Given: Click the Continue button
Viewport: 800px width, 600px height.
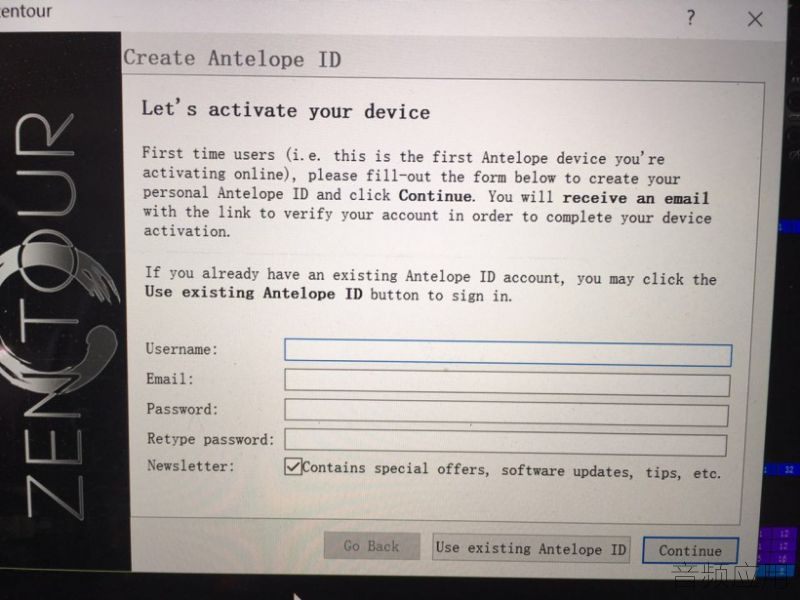Looking at the screenshot, I should 690,551.
